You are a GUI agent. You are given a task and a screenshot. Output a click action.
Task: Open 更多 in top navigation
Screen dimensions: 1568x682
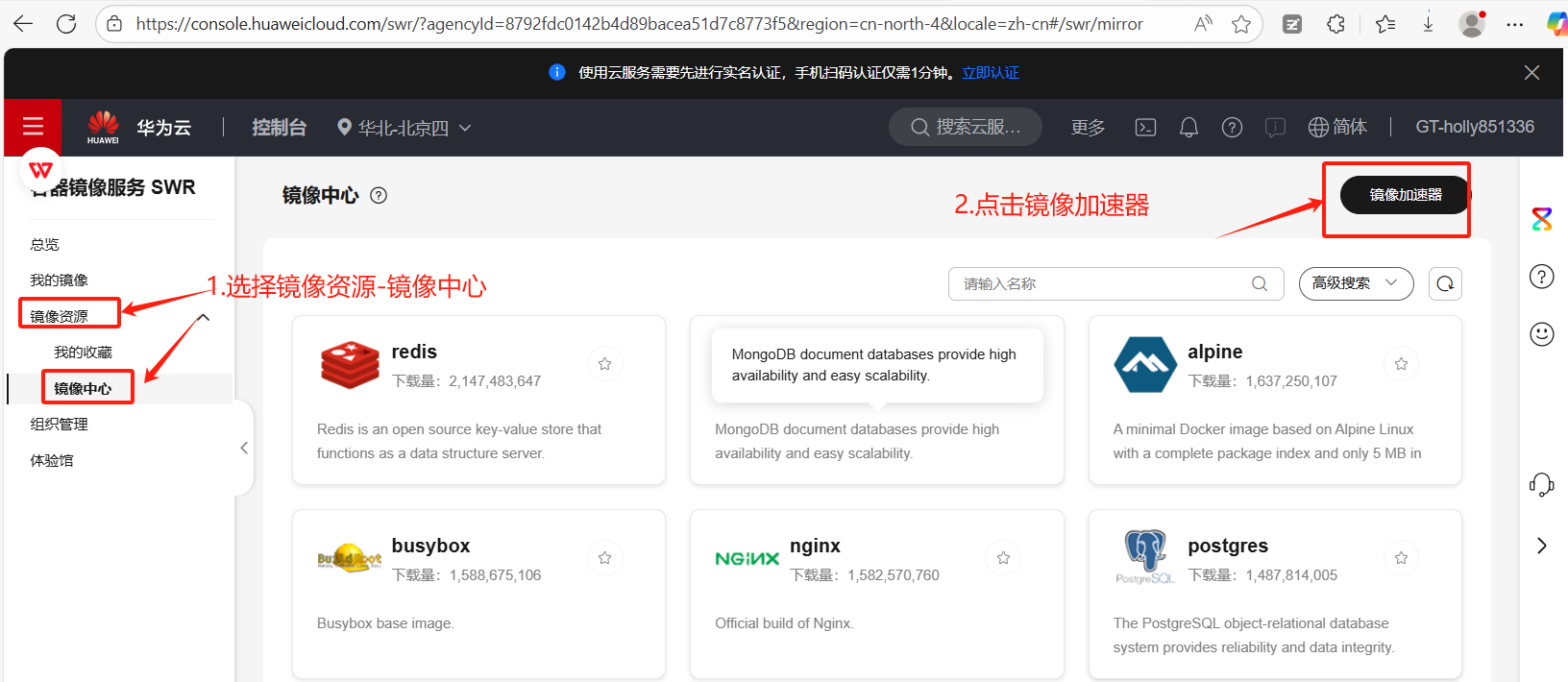[1088, 127]
